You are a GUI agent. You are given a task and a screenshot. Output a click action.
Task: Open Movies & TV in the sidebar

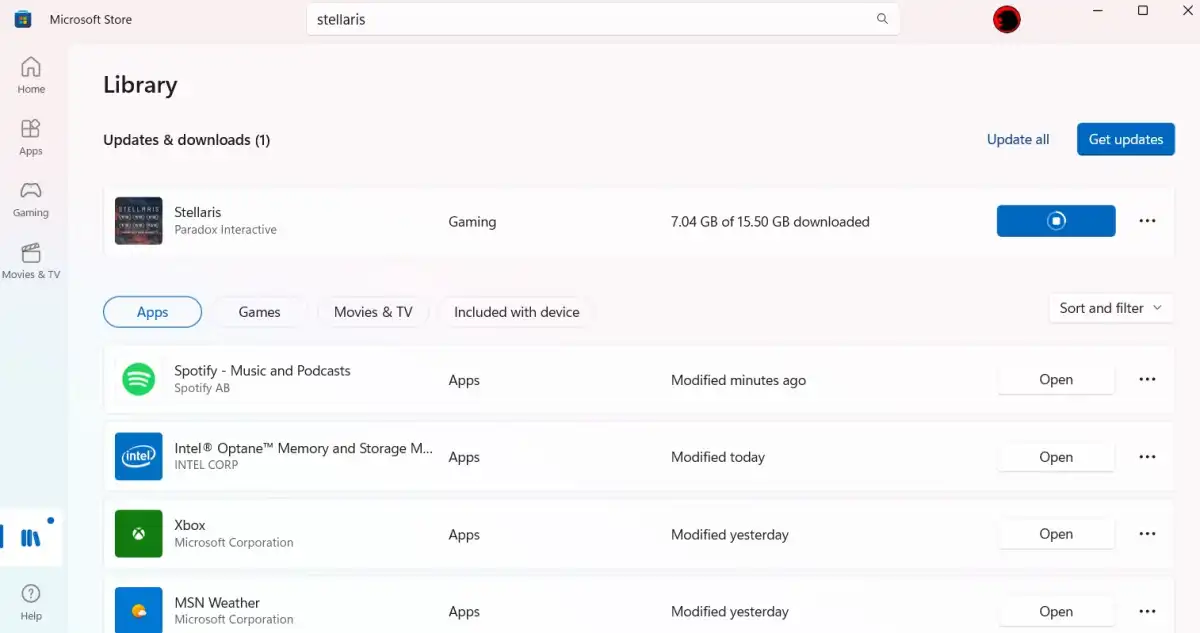(x=31, y=261)
